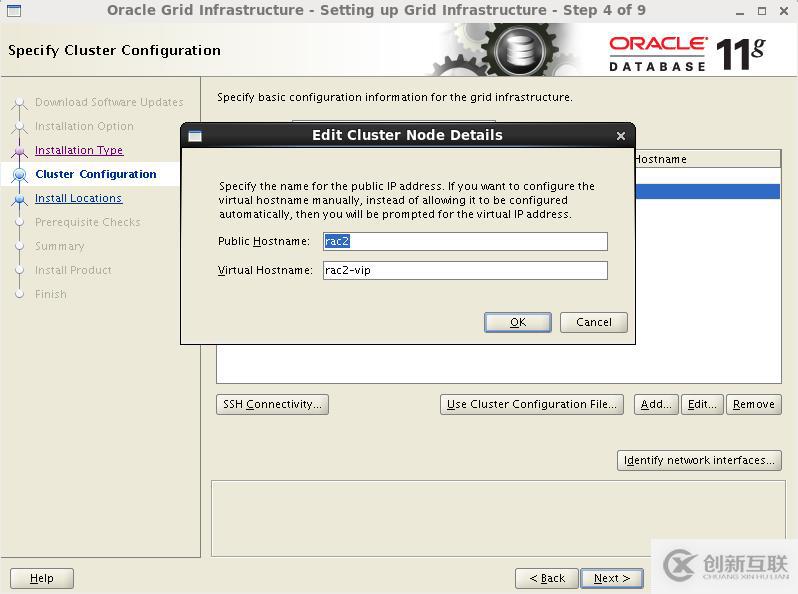Click Finish step text
The height and width of the screenshot is (594, 798).
(x=50, y=294)
